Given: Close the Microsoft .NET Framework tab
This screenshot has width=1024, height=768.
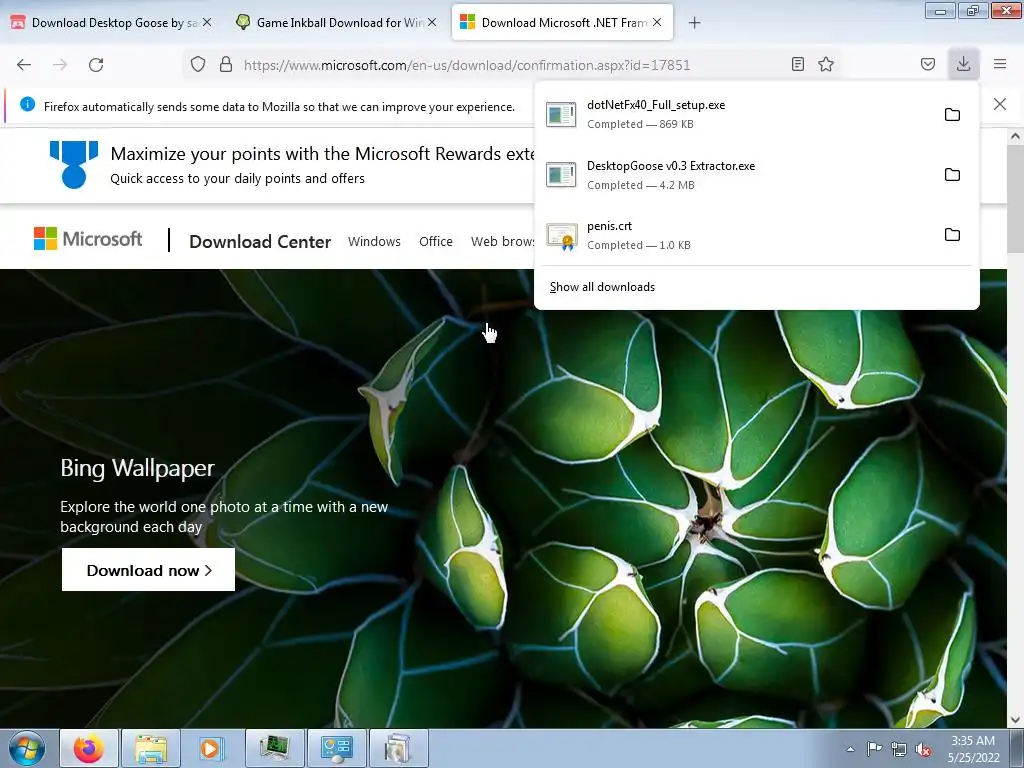Looking at the screenshot, I should click(657, 22).
